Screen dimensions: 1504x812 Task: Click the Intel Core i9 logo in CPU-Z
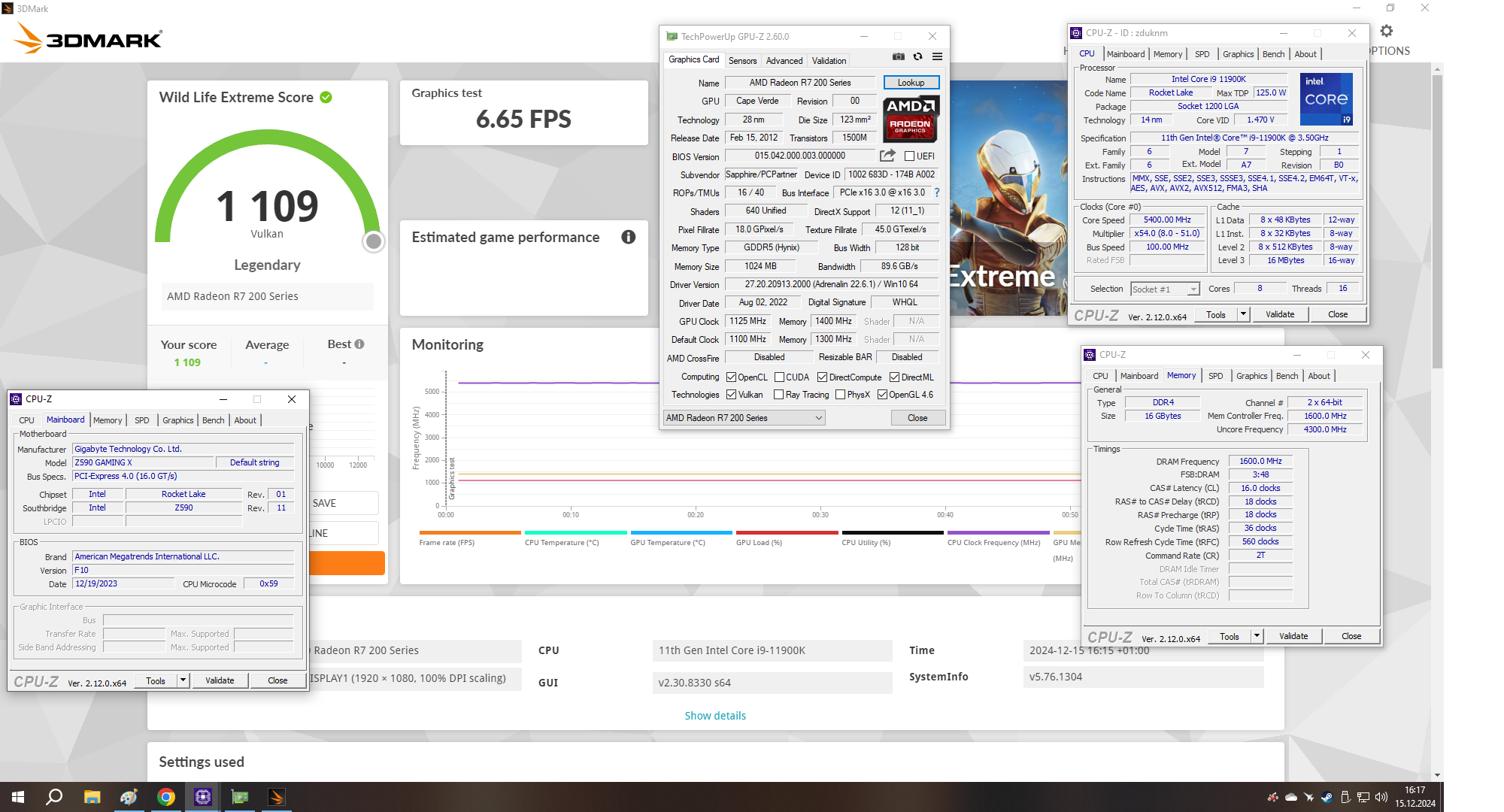coord(1327,99)
